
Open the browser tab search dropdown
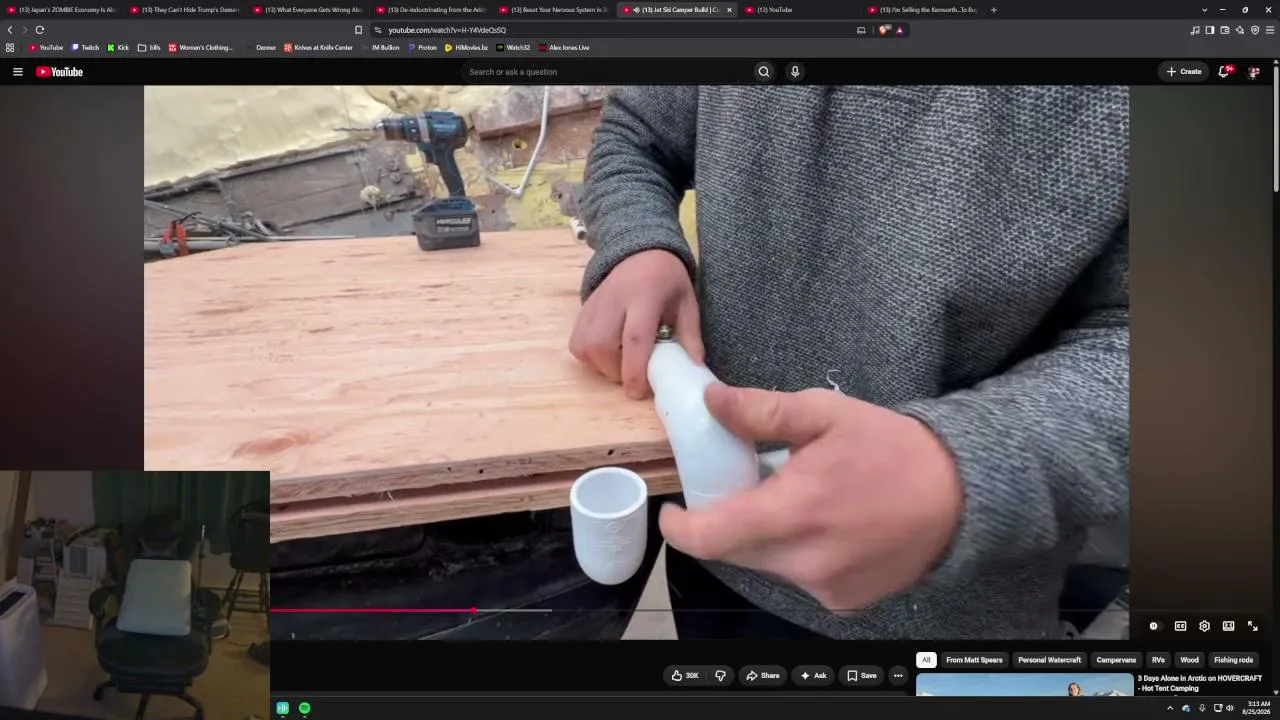click(1204, 10)
